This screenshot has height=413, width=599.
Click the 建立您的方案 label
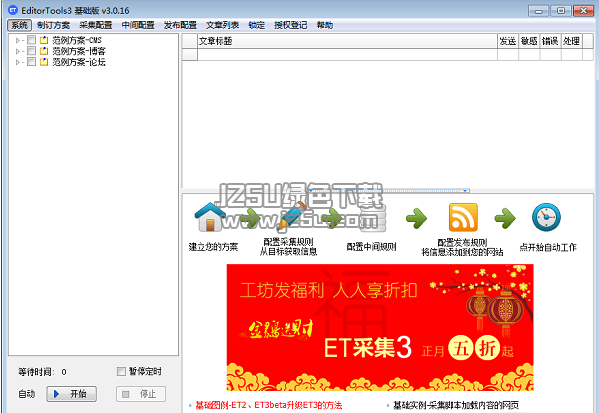point(213,247)
